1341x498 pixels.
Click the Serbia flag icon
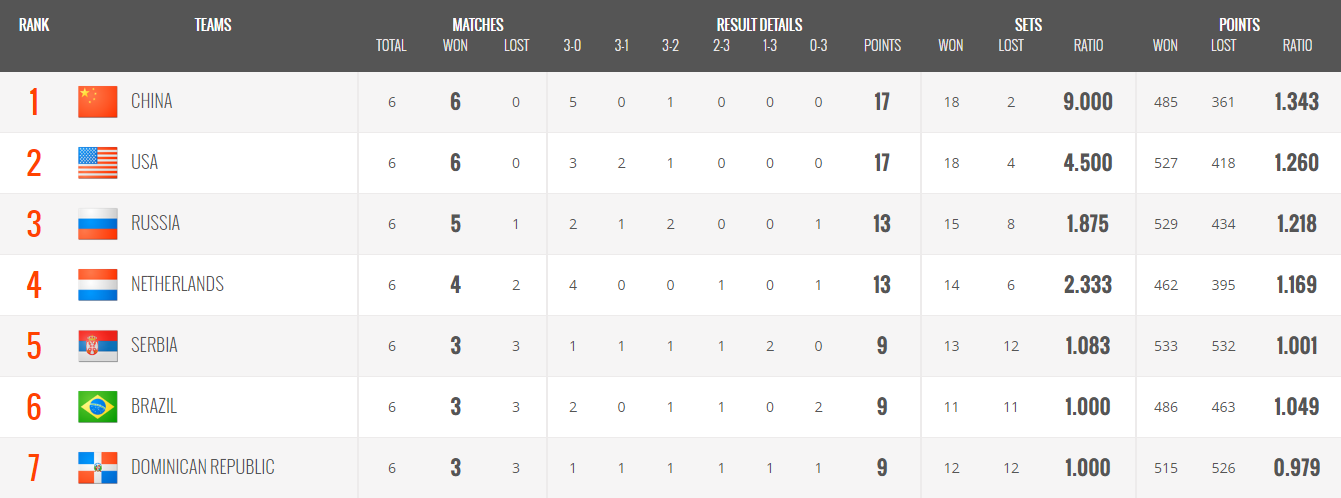(x=98, y=346)
